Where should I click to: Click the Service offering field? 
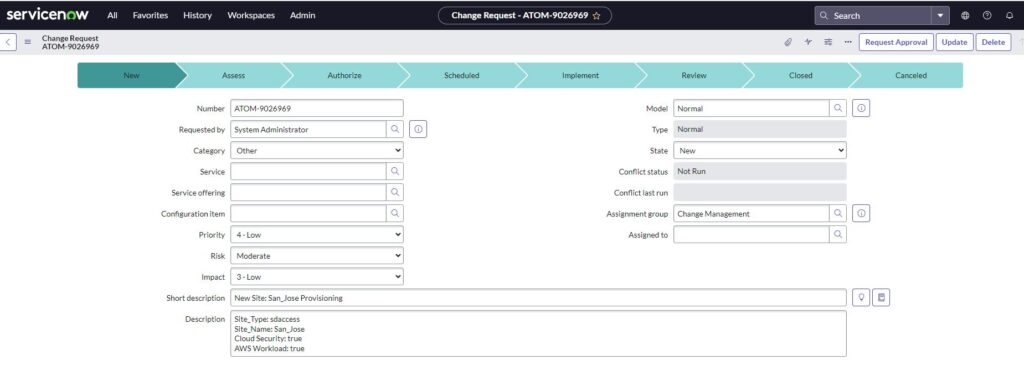[308, 193]
